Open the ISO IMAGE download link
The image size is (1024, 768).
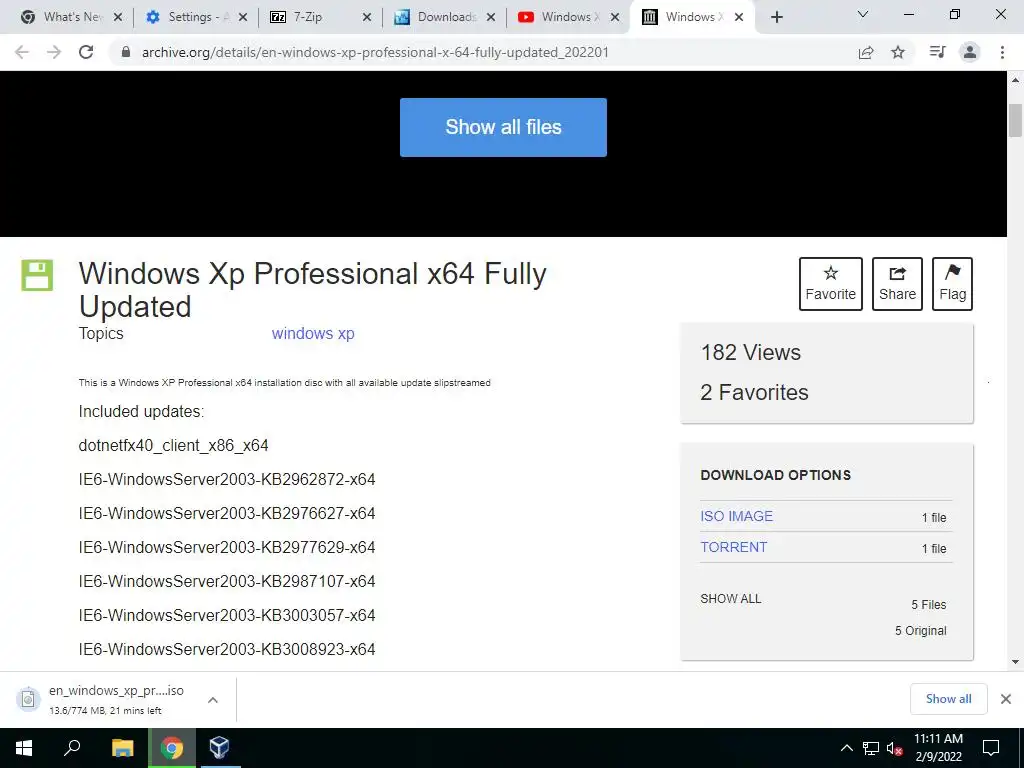(736, 516)
